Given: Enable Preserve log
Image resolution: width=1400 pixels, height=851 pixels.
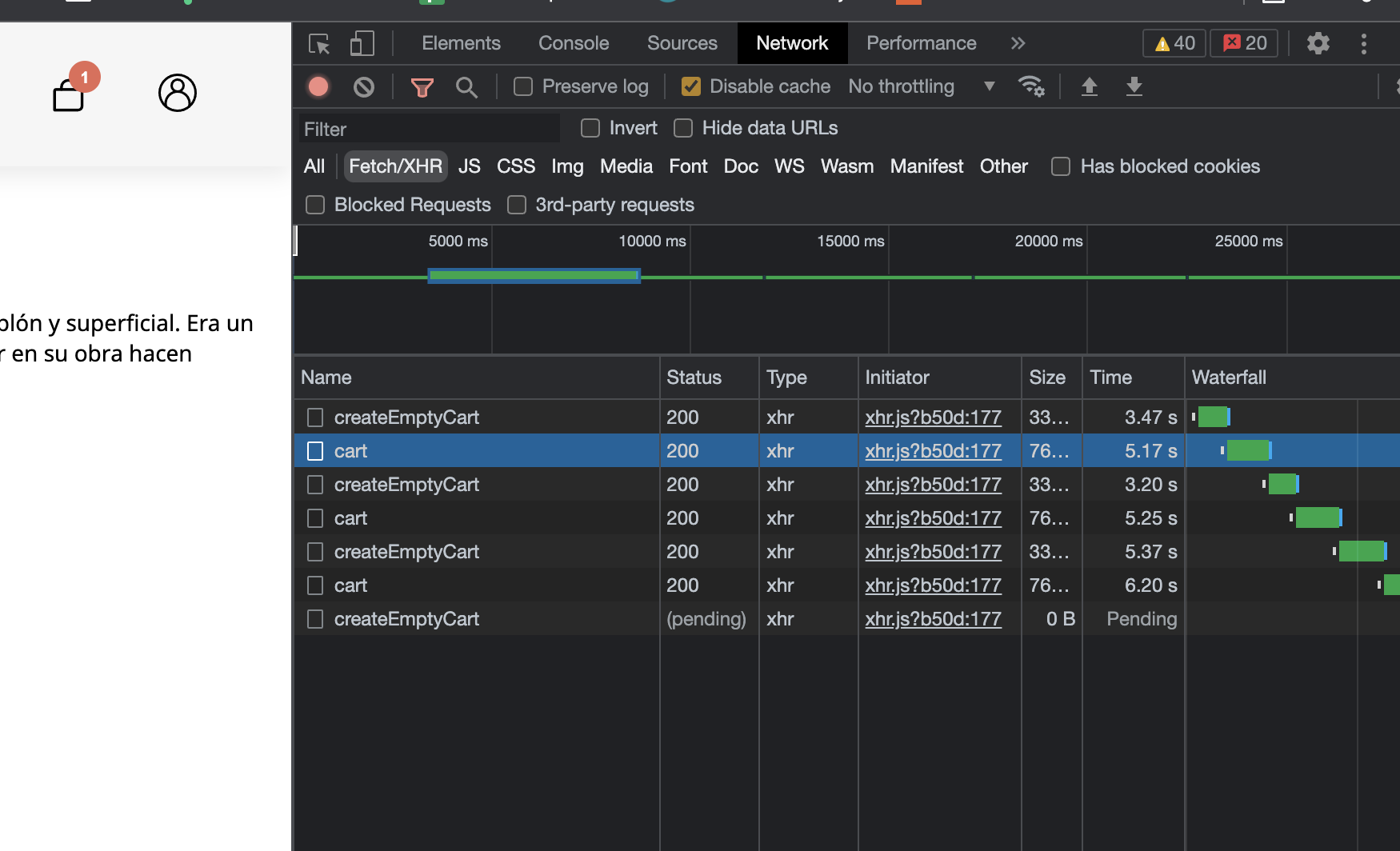Looking at the screenshot, I should coord(523,86).
